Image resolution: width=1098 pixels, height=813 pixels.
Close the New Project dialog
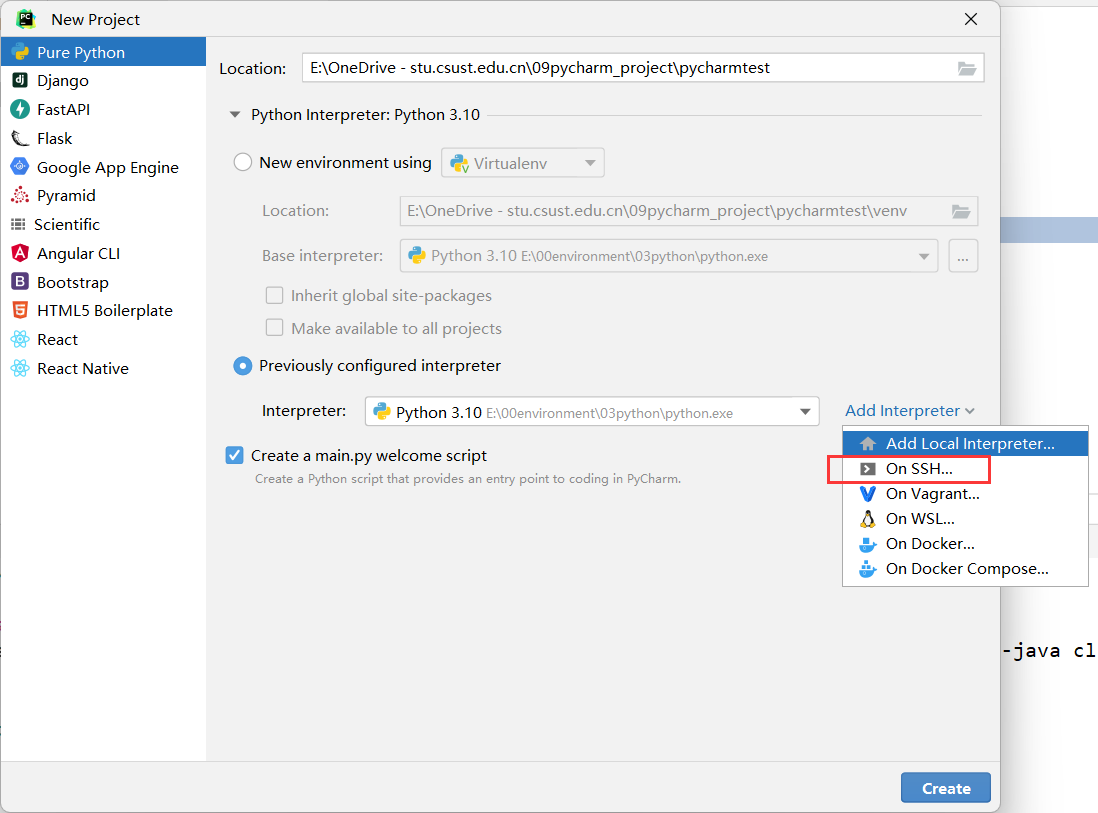click(971, 20)
